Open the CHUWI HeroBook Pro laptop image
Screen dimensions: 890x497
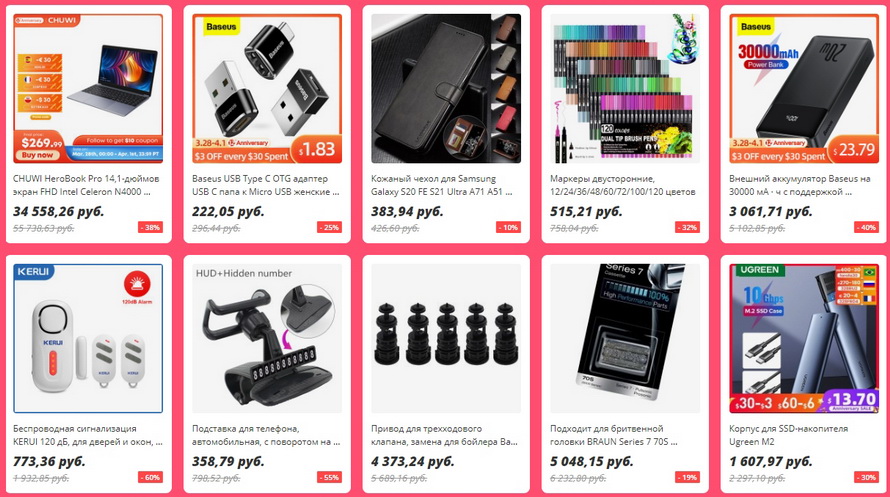pos(88,89)
